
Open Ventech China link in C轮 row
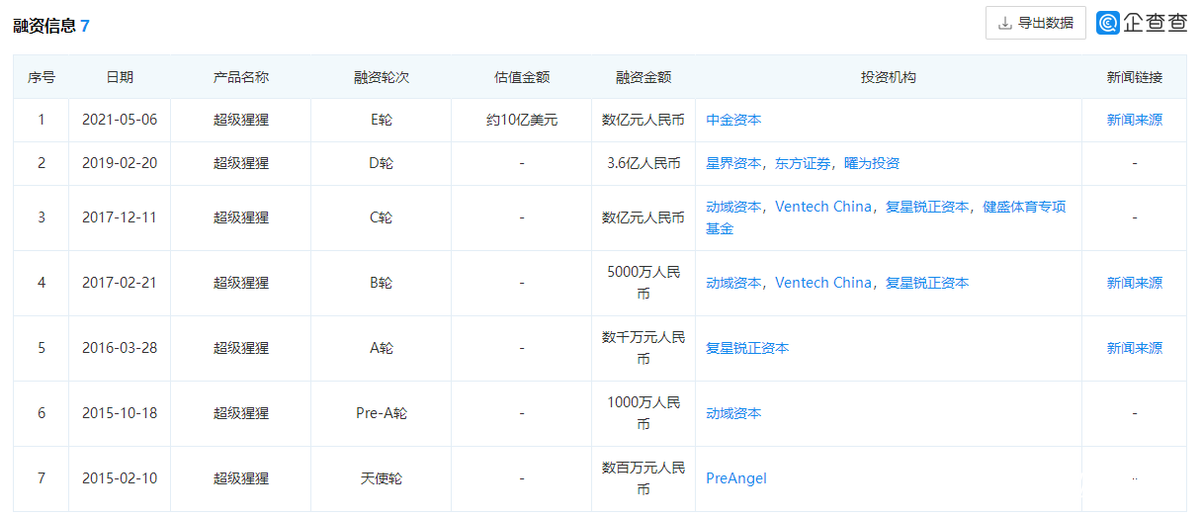point(823,207)
